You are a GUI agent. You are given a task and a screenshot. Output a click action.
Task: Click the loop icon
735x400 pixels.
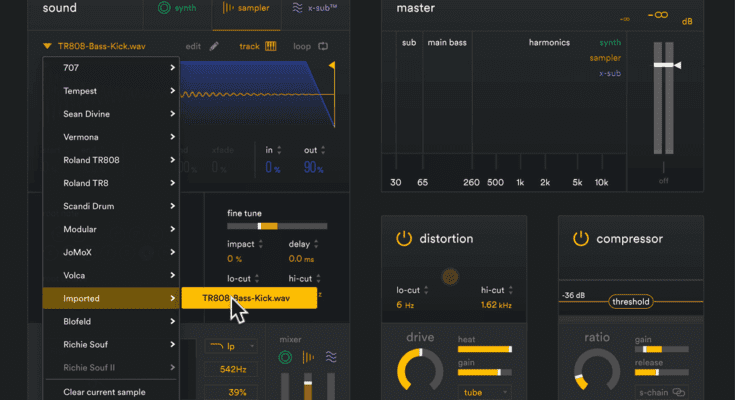[324, 46]
